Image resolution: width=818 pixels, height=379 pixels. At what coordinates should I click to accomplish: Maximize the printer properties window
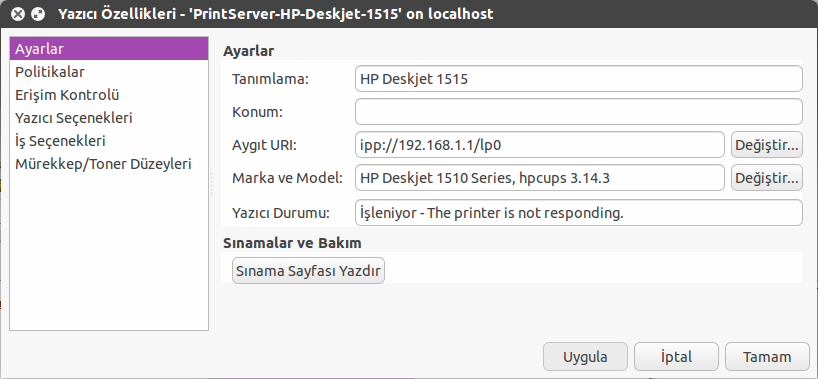click(x=38, y=14)
